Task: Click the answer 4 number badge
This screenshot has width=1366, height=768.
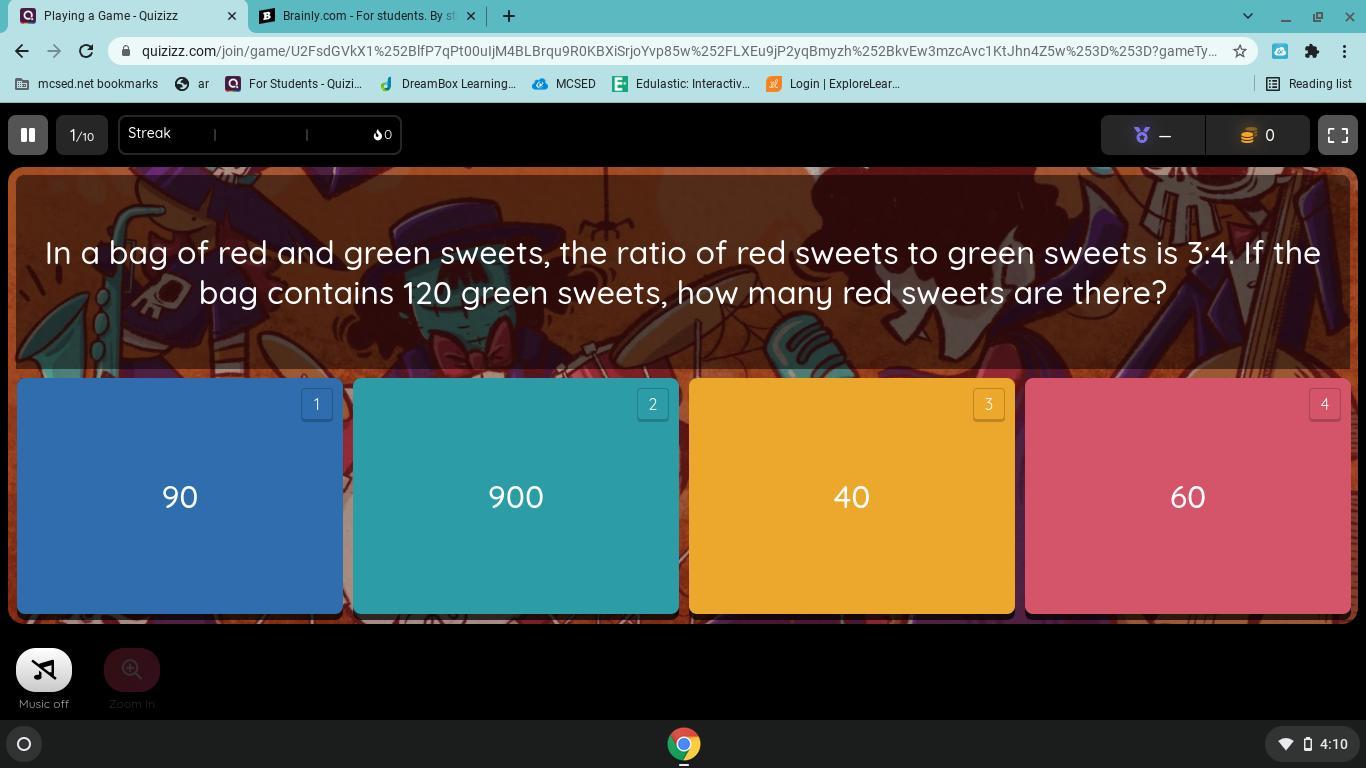Action: tap(1325, 405)
